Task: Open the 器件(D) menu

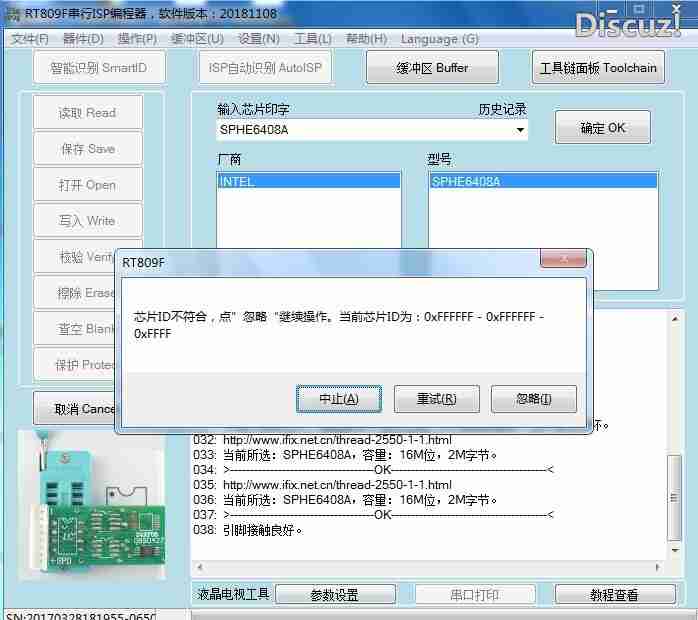Action: [83, 39]
